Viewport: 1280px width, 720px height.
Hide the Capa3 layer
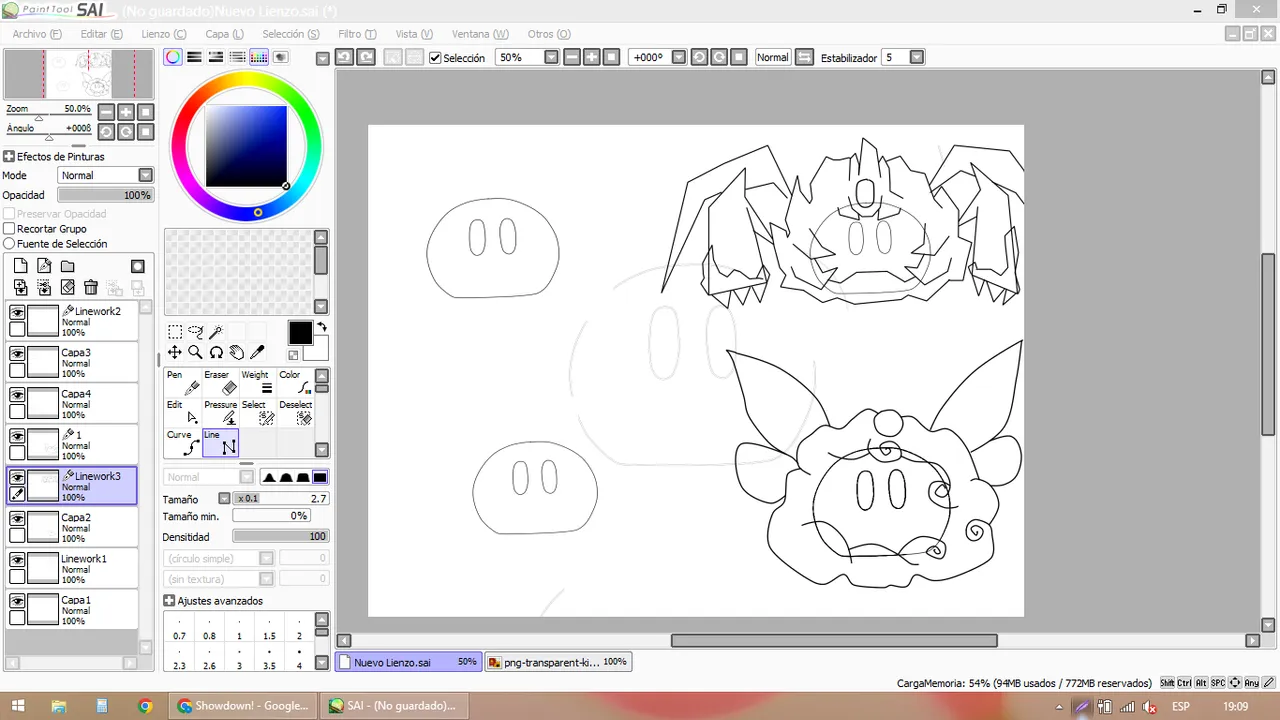pyautogui.click(x=17, y=354)
